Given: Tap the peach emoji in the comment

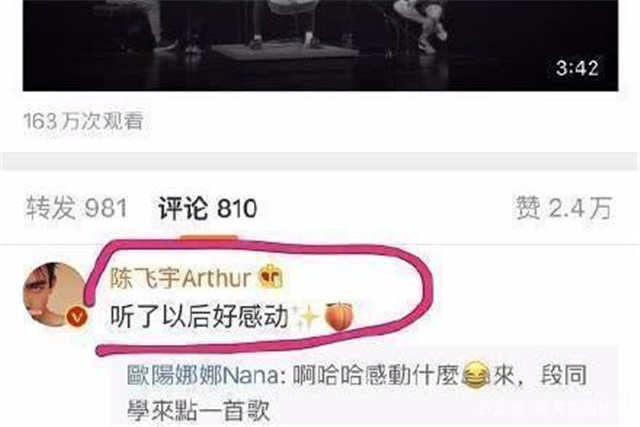Looking at the screenshot, I should [x=339, y=316].
